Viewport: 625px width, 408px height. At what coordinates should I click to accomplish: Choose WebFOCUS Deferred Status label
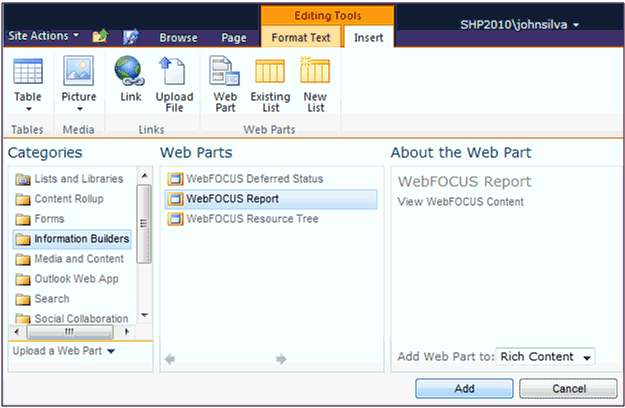255,179
